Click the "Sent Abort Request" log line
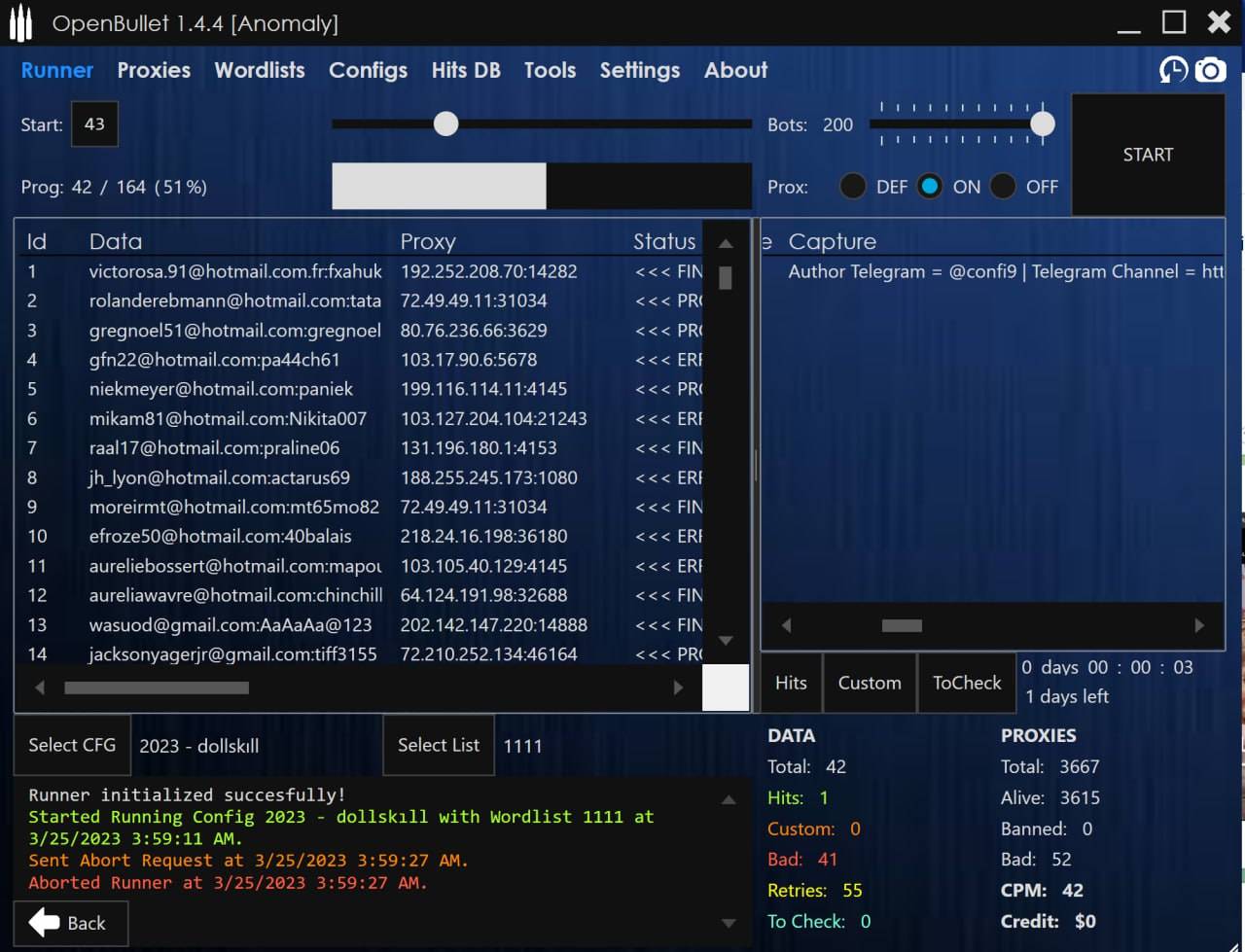Image resolution: width=1245 pixels, height=952 pixels. click(248, 860)
